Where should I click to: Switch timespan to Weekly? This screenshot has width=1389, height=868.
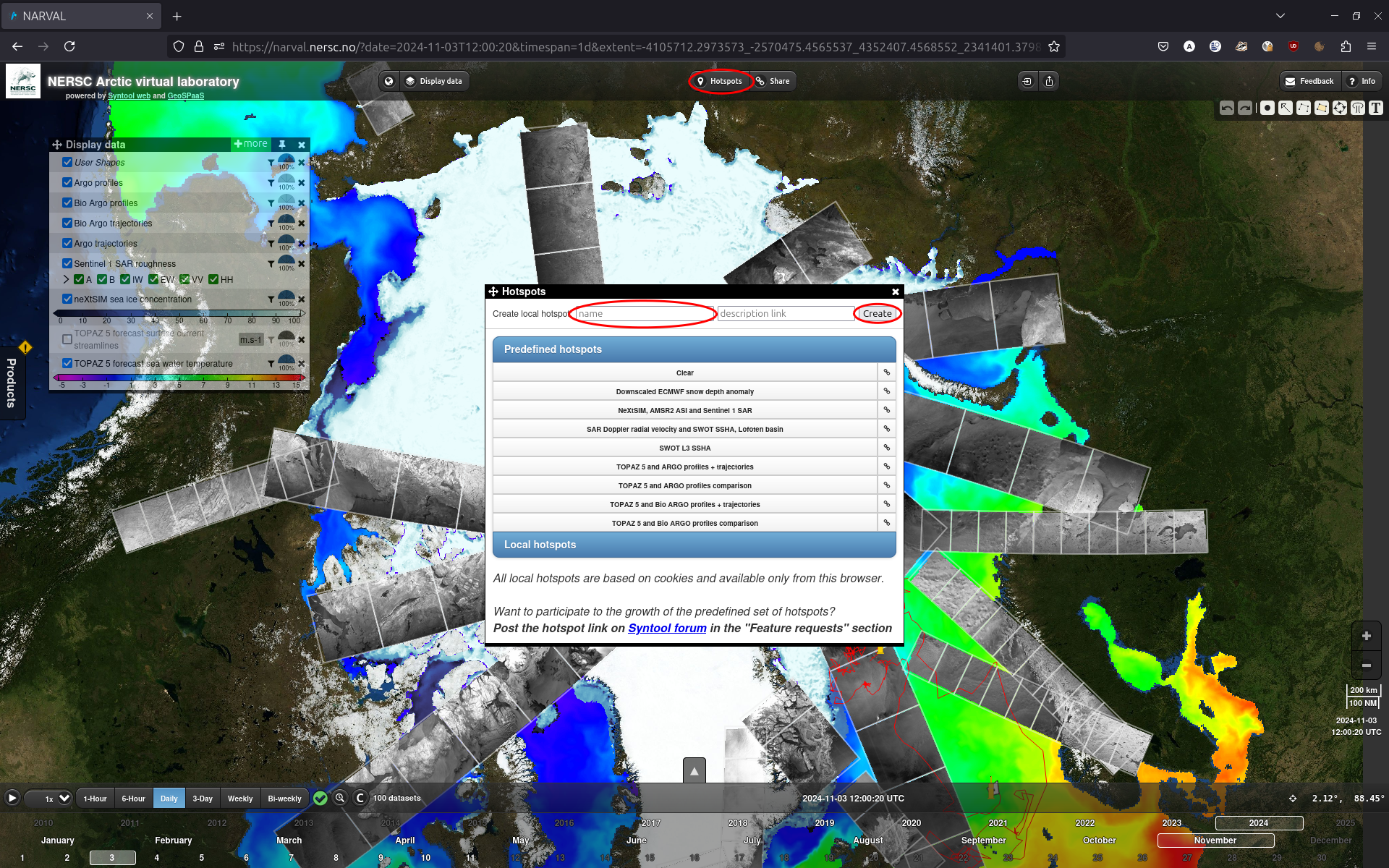[x=240, y=799]
